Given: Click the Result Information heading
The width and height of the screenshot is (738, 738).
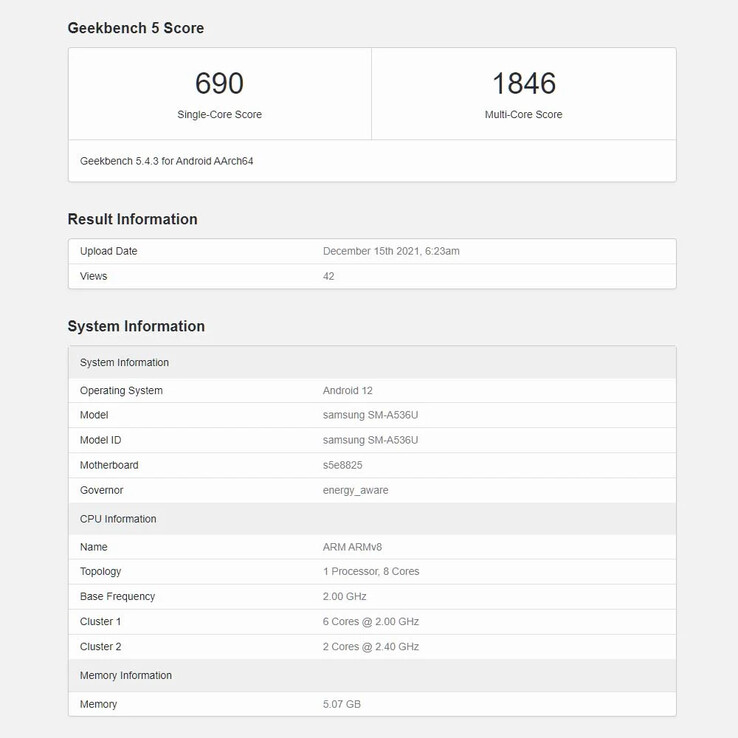Looking at the screenshot, I should tap(132, 219).
